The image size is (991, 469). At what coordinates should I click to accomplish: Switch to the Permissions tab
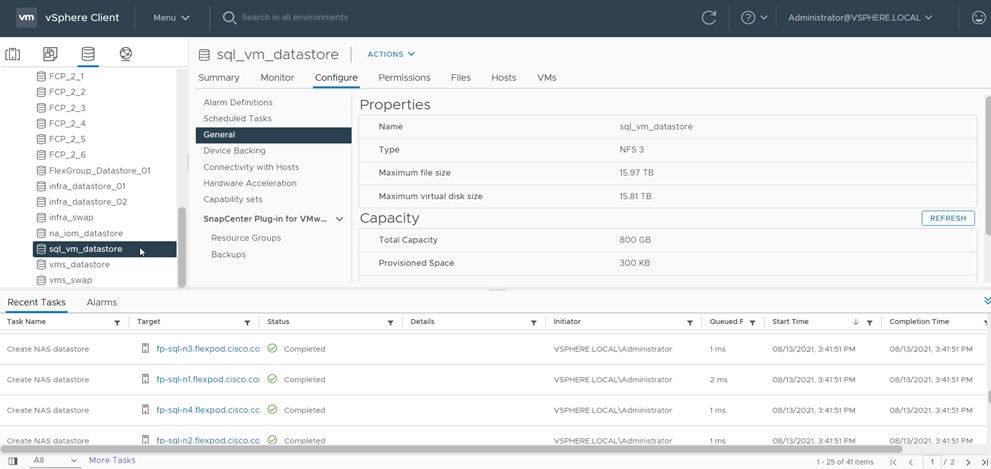pyautogui.click(x=404, y=78)
